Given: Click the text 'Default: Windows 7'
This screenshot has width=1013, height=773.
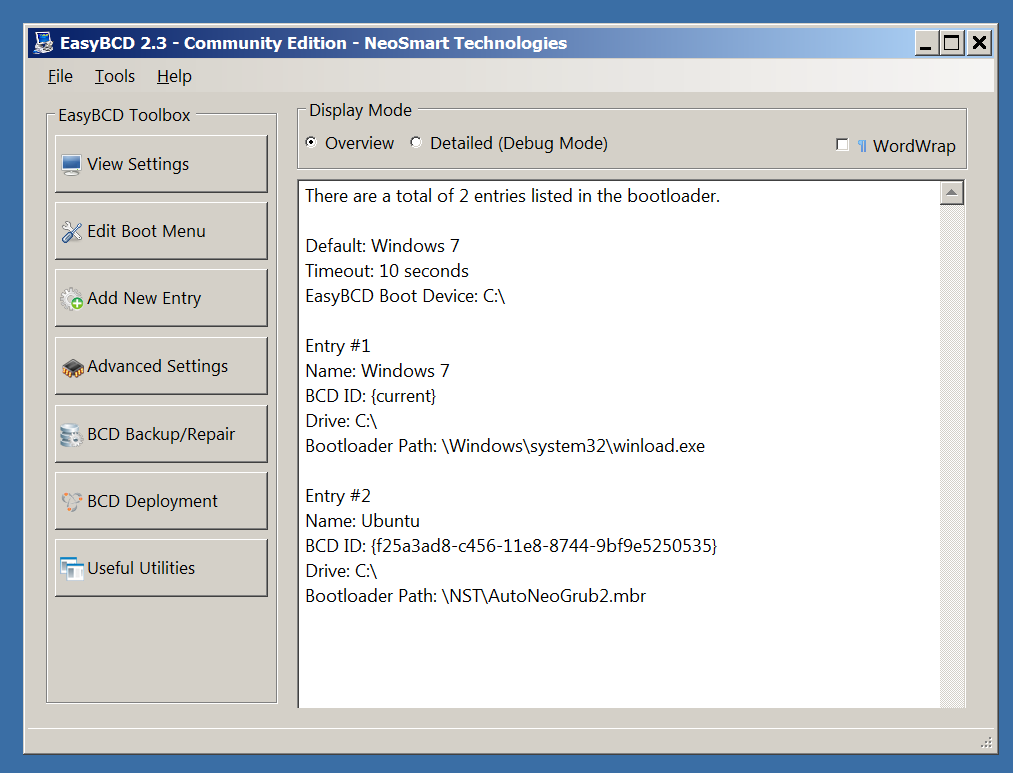Looking at the screenshot, I should tap(382, 246).
